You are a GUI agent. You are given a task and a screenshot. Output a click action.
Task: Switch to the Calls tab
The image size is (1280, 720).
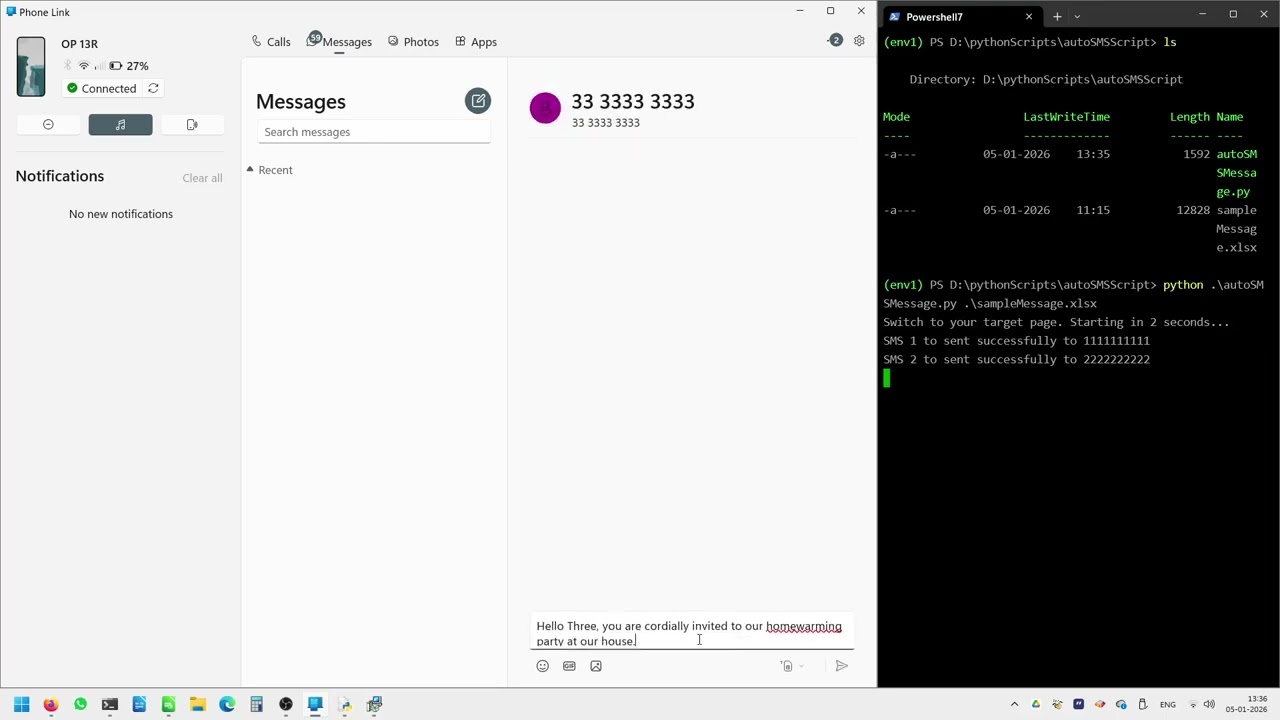click(271, 42)
